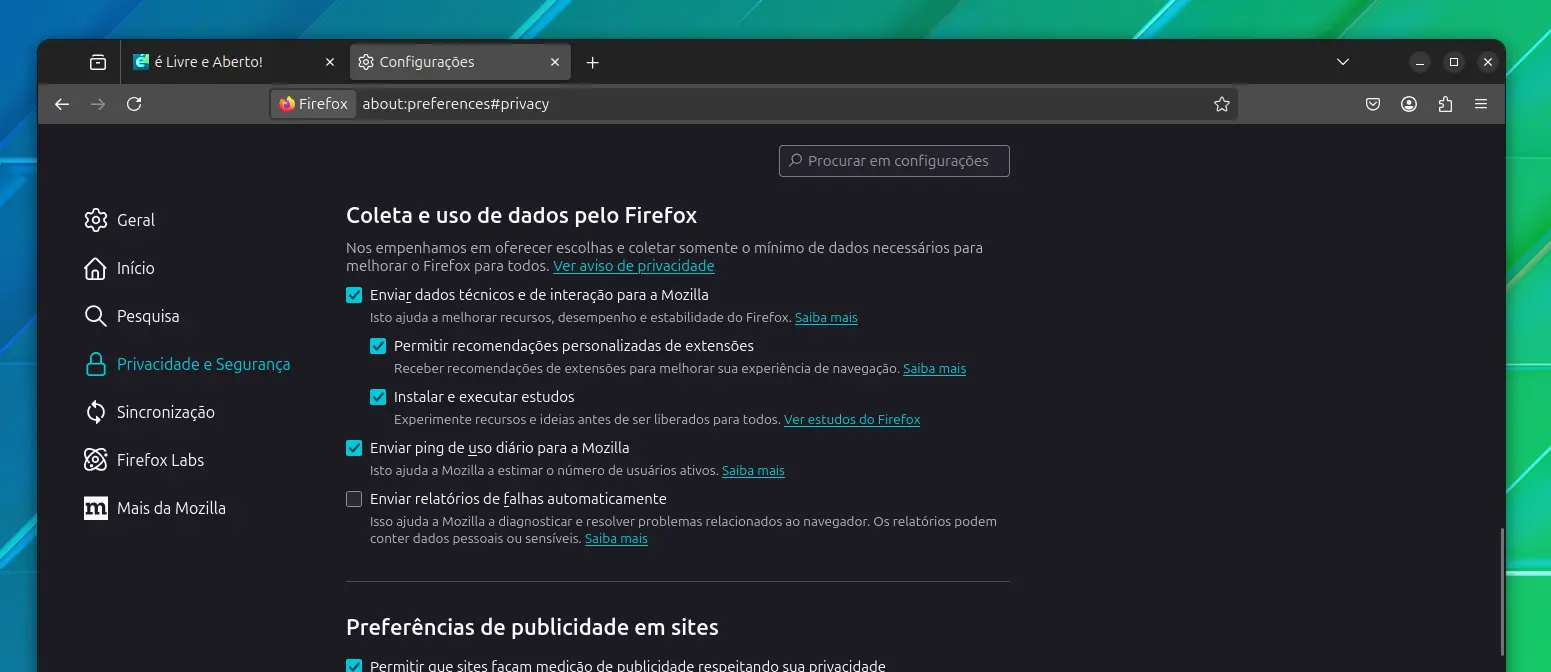Click the forward navigation arrow
The image size is (1551, 672).
(x=98, y=104)
